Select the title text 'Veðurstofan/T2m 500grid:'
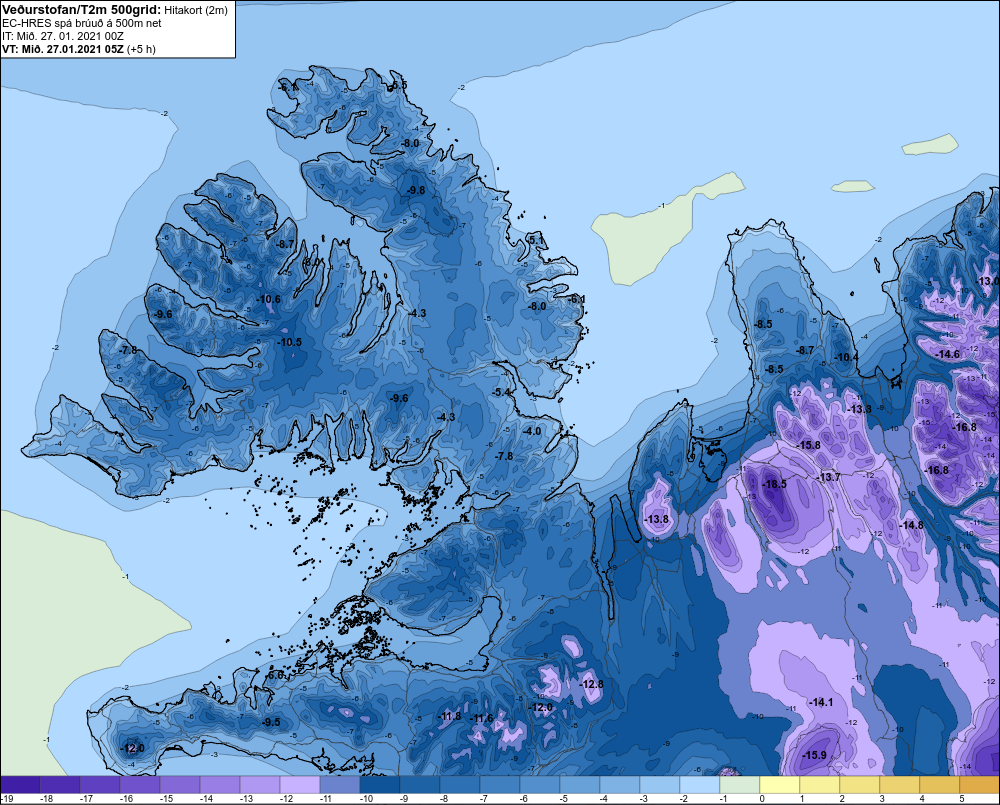 point(81,10)
